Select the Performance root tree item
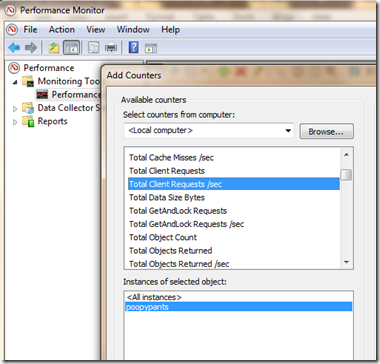The height and width of the screenshot is (364, 380). [x=49, y=68]
